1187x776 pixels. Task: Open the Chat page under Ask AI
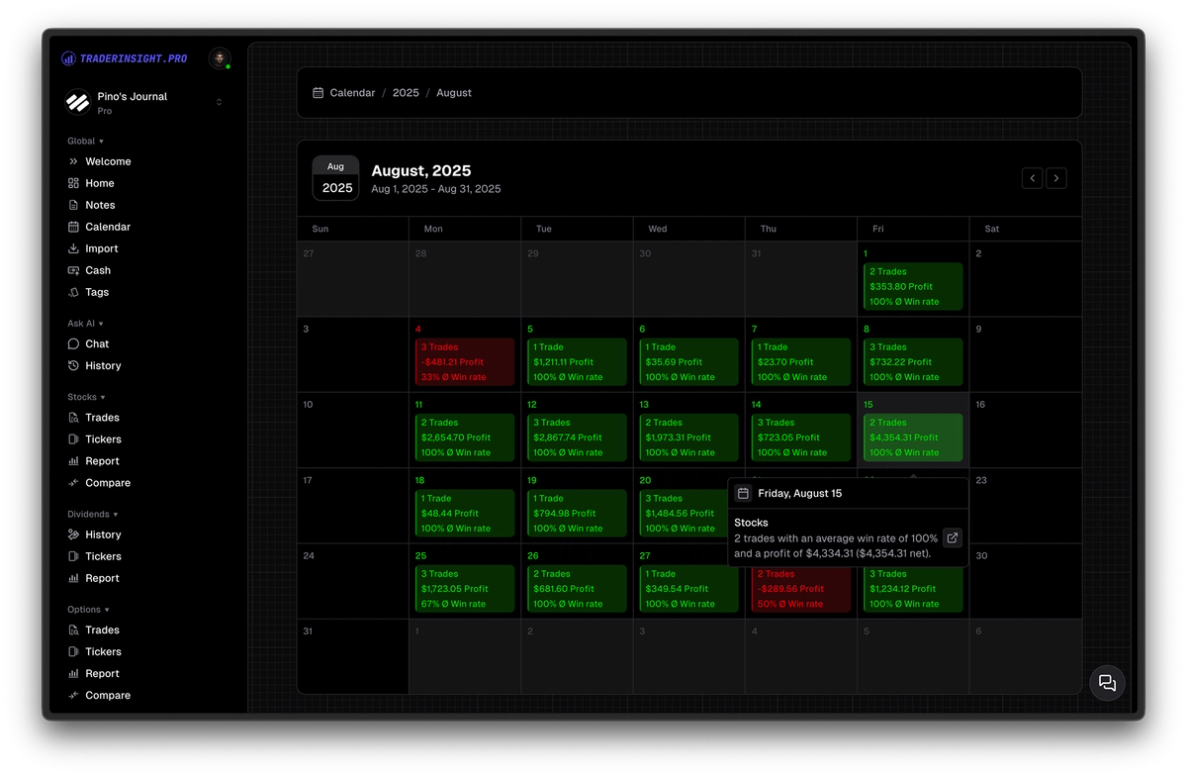(96, 344)
